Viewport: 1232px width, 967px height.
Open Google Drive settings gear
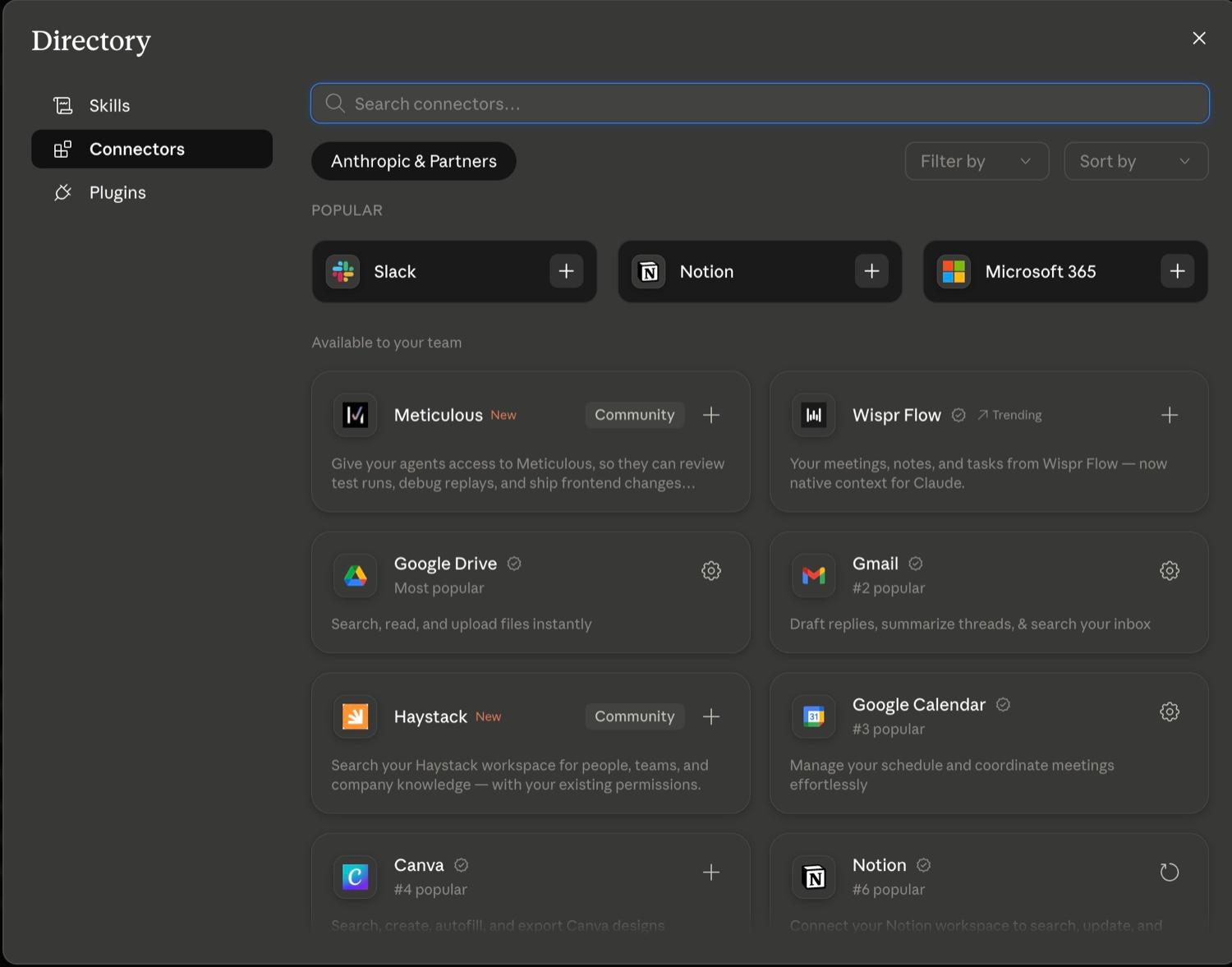pyautogui.click(x=711, y=571)
